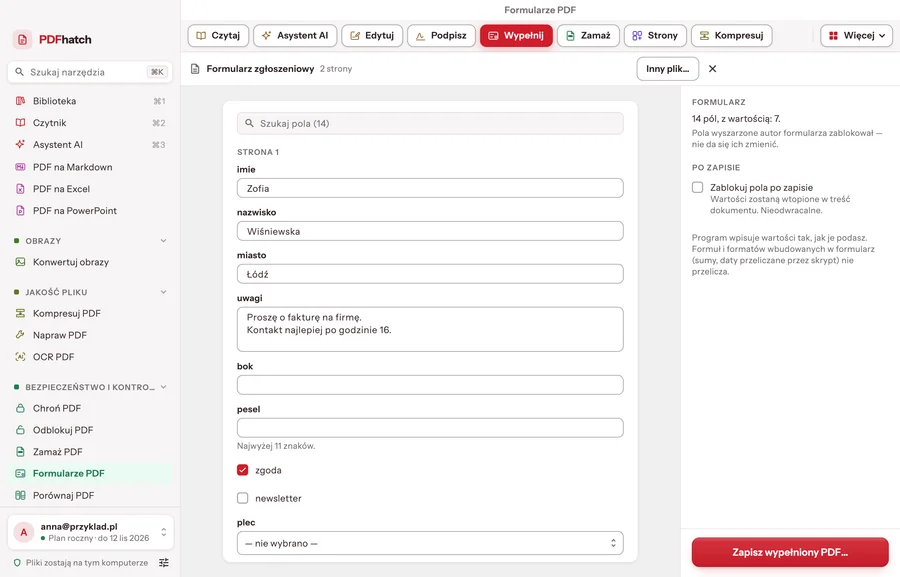Click the imie field with Zofia
900x577 pixels.
tap(430, 188)
